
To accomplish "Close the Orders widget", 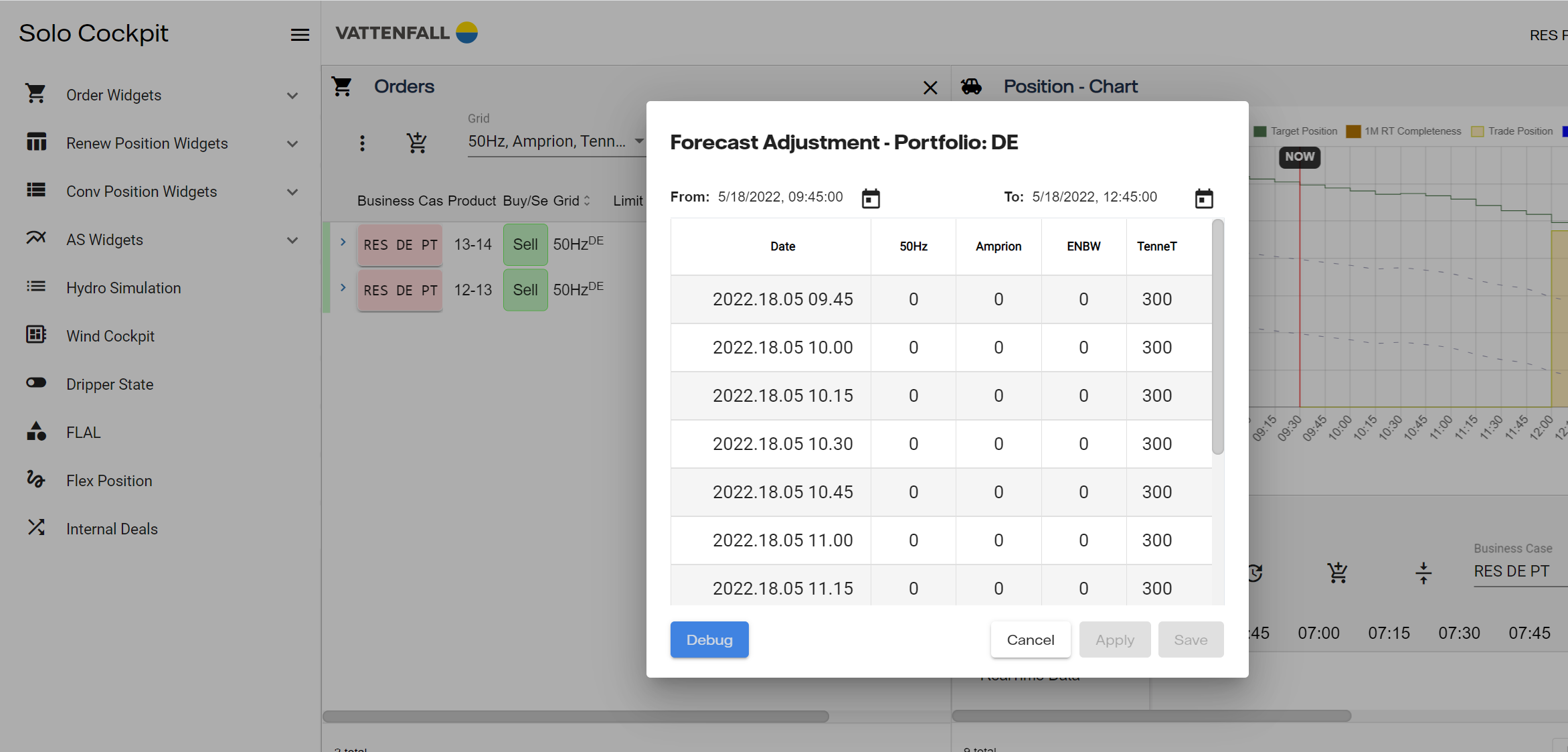I will tap(930, 88).
